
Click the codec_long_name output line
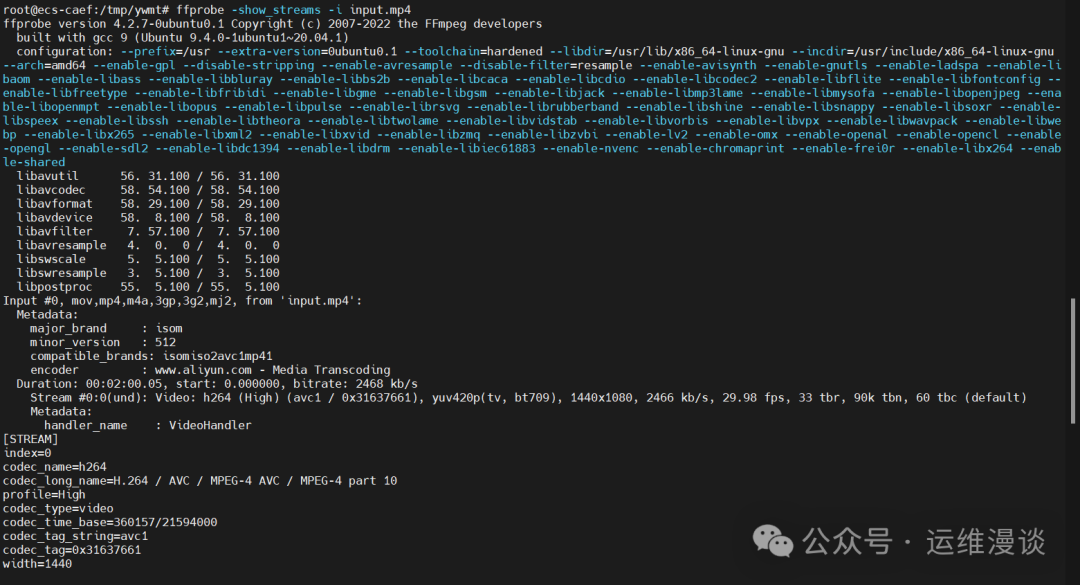[200, 481]
